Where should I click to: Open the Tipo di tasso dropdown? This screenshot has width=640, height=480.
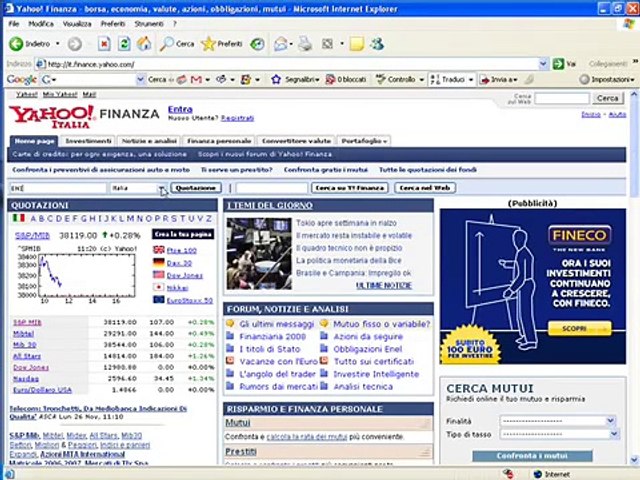(614, 434)
